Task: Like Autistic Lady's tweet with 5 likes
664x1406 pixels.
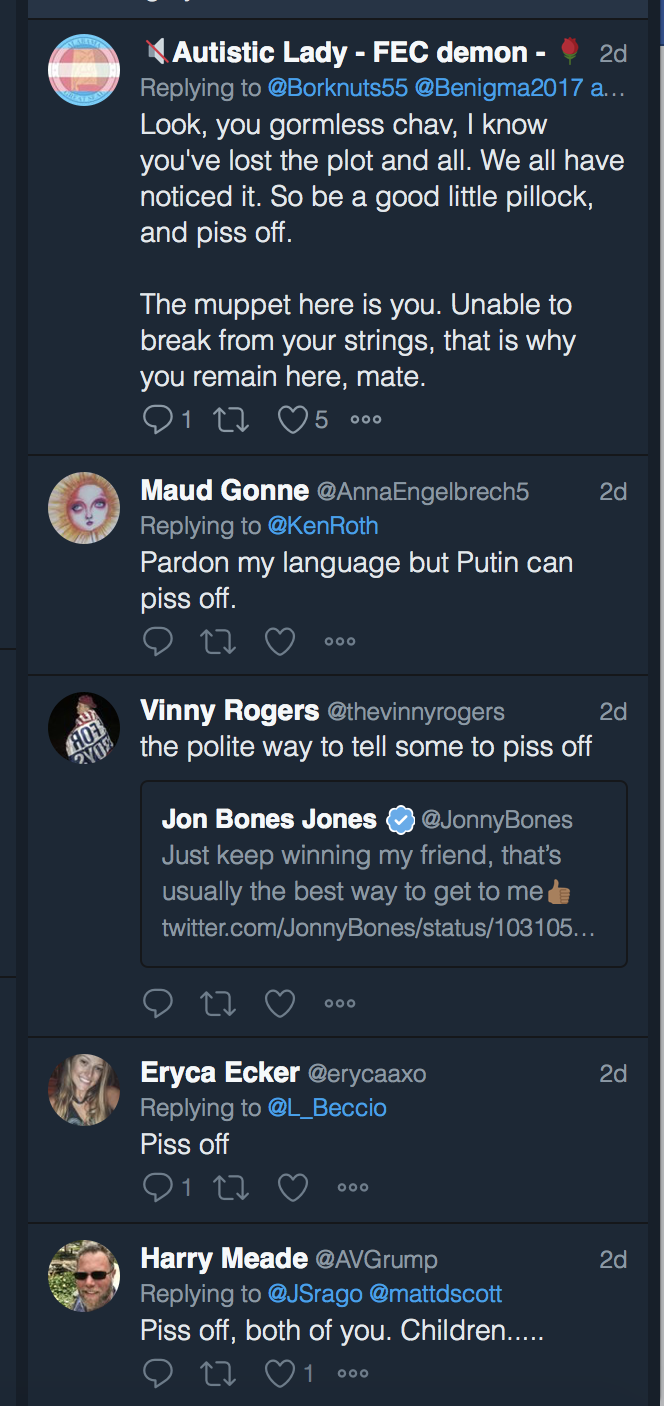Action: tap(292, 419)
